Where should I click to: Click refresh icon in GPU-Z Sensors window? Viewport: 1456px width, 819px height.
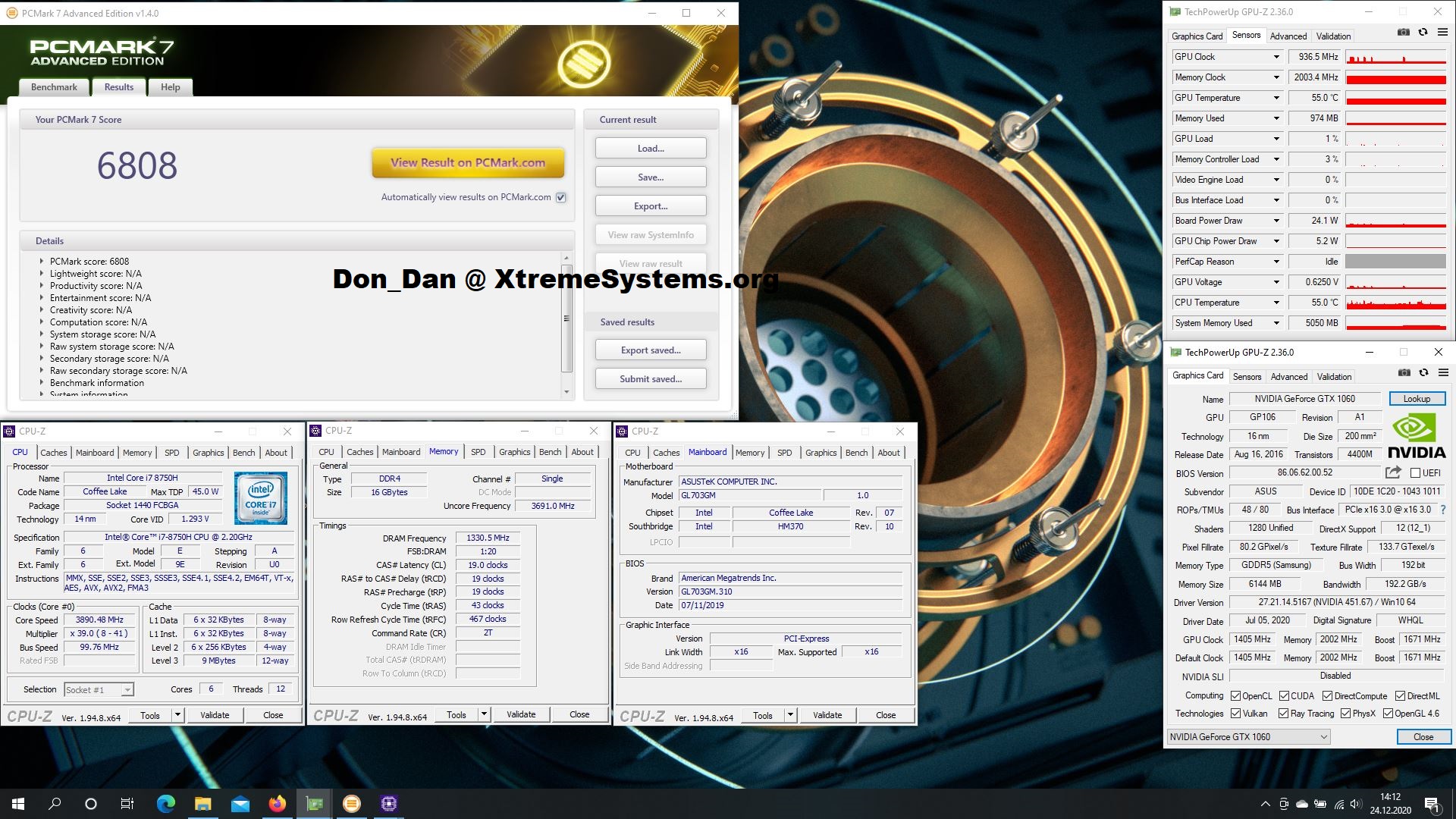[x=1423, y=33]
